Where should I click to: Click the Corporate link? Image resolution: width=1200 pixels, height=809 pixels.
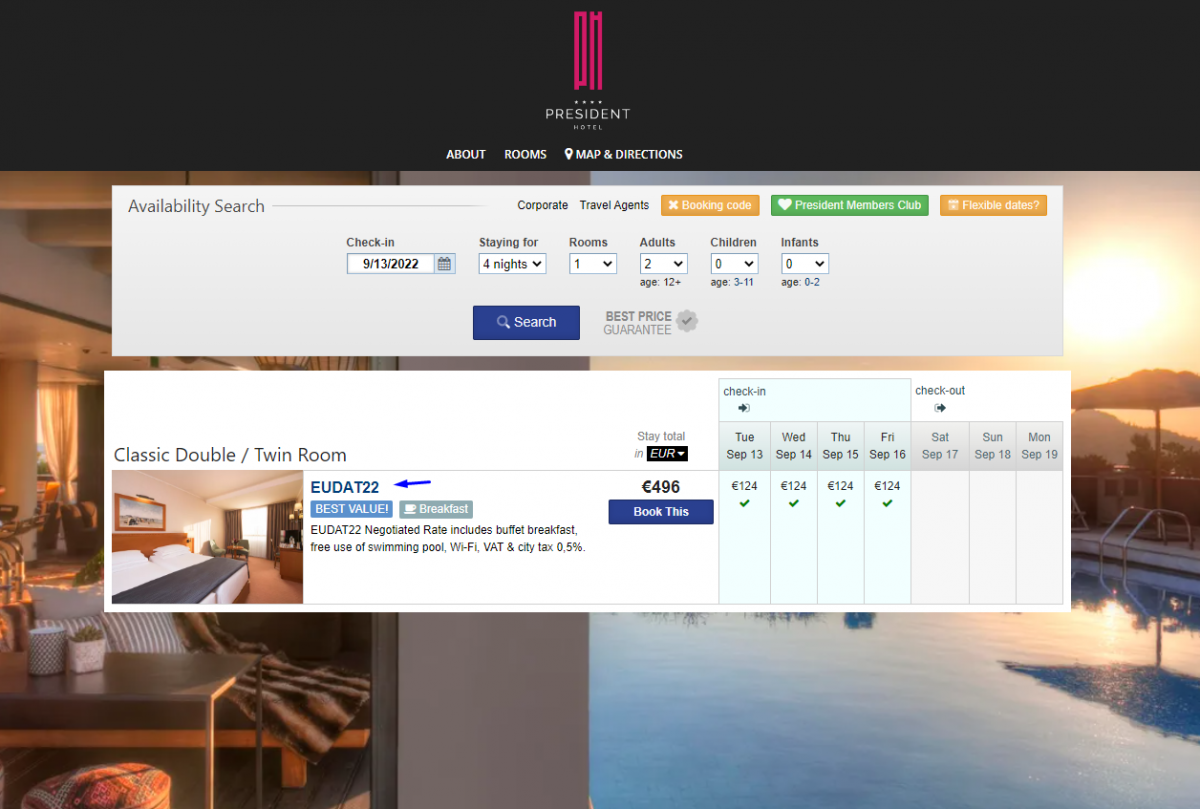tap(543, 205)
